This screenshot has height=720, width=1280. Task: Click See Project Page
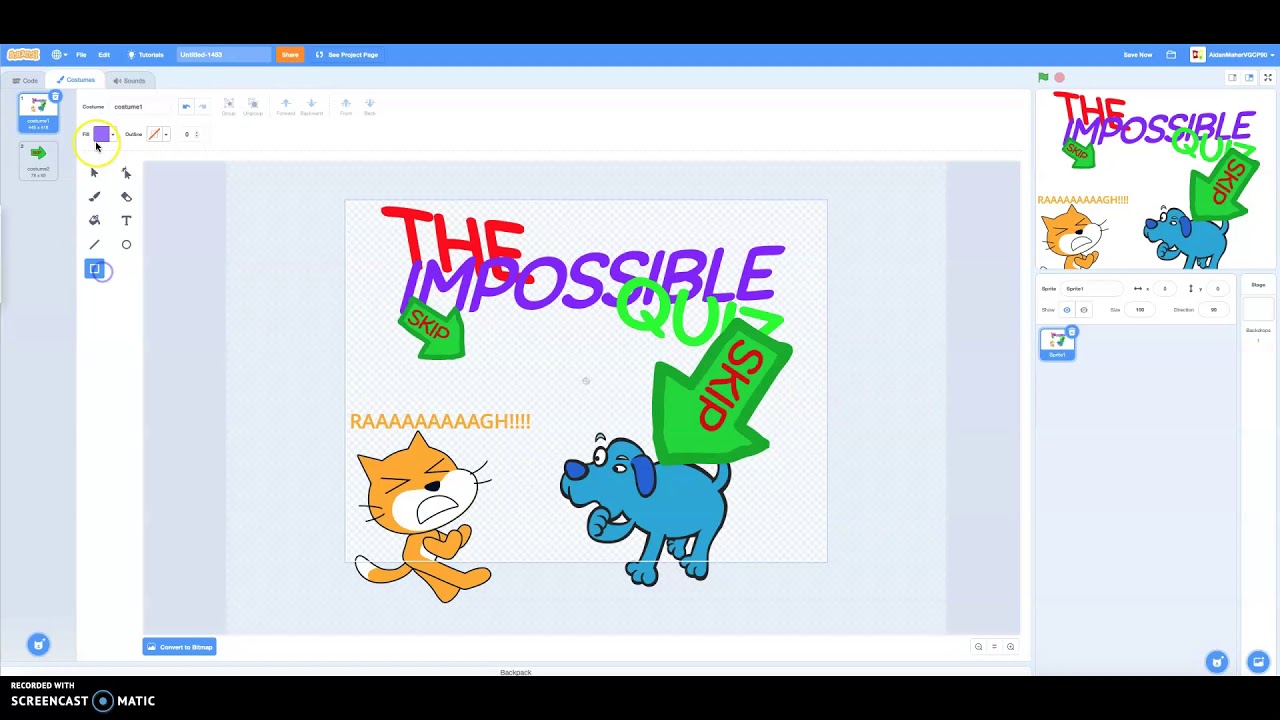[347, 55]
